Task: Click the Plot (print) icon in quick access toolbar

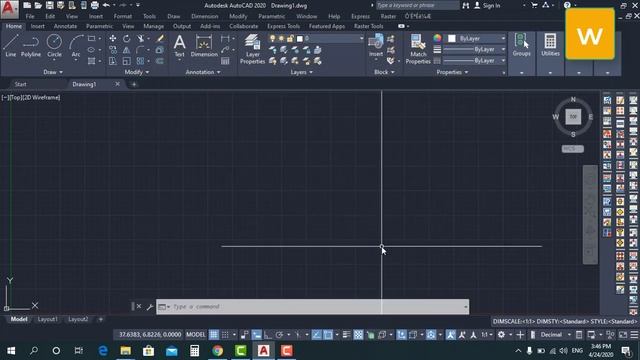Action: 95,5
